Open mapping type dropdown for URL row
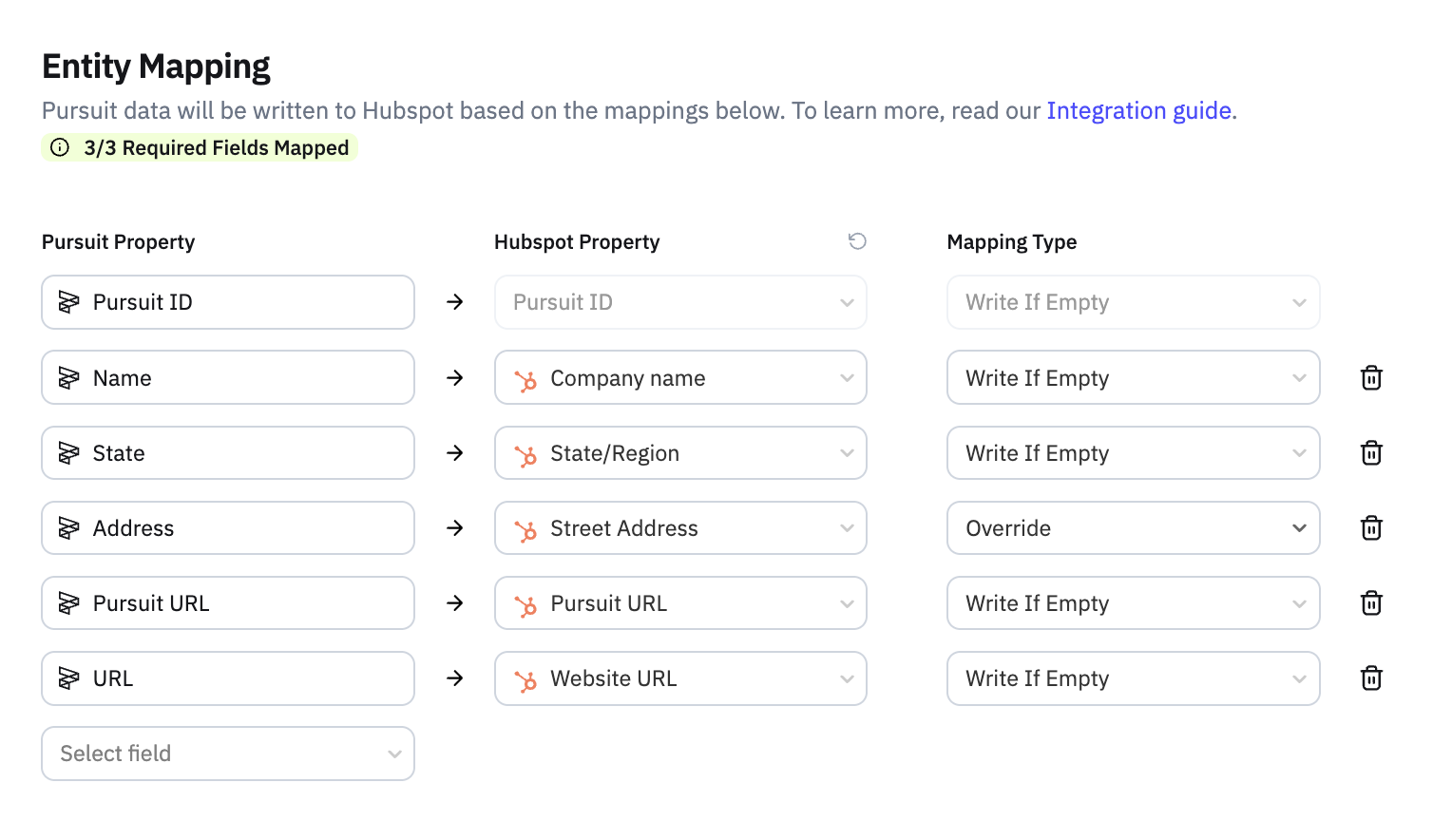 point(1133,678)
